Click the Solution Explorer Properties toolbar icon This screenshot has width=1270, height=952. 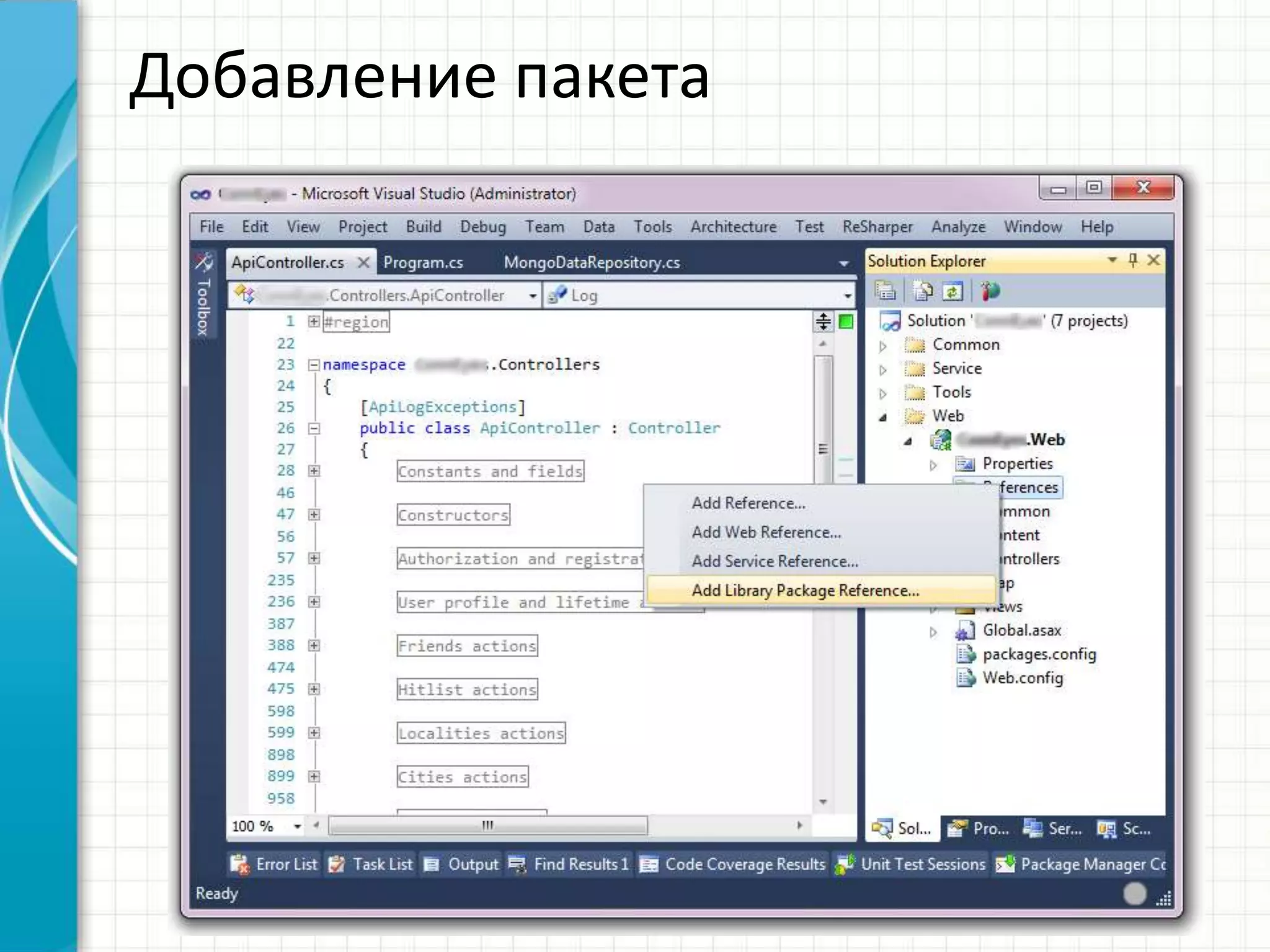886,291
